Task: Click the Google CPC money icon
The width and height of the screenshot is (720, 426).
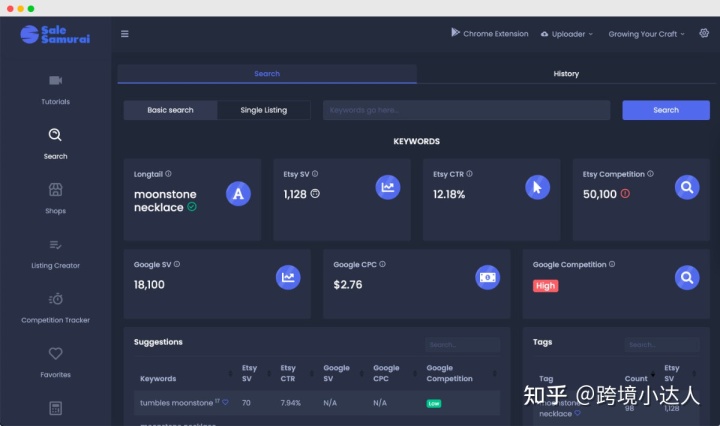Action: pos(488,277)
